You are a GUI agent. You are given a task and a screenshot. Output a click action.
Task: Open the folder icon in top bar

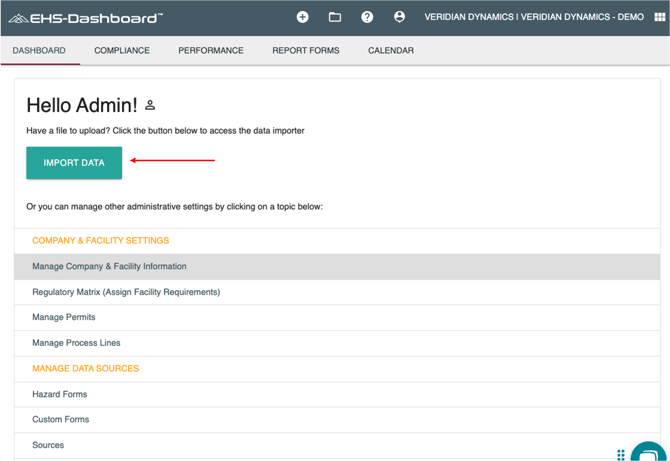click(335, 17)
